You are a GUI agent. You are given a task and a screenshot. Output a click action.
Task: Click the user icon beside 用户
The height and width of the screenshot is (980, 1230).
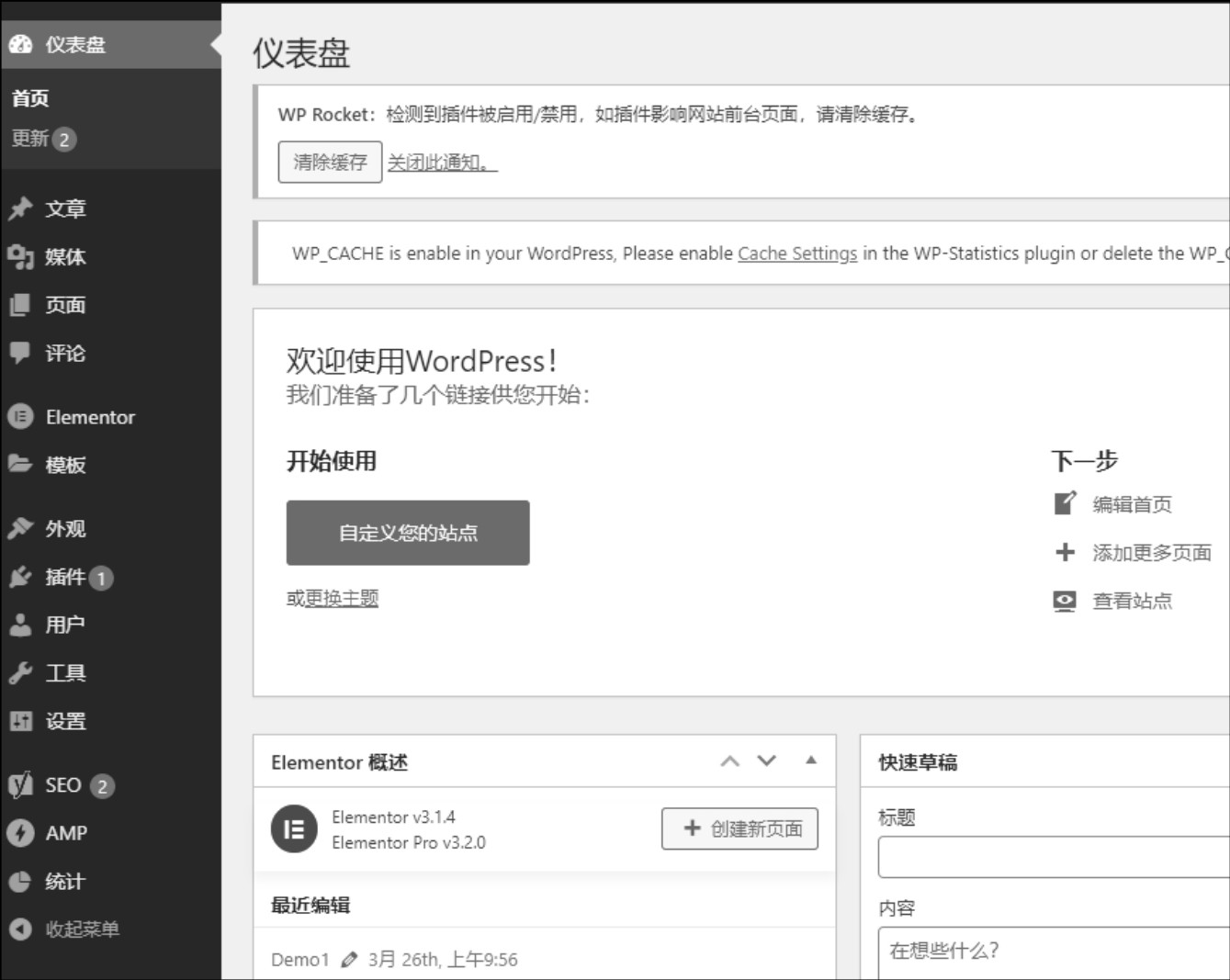[x=20, y=625]
